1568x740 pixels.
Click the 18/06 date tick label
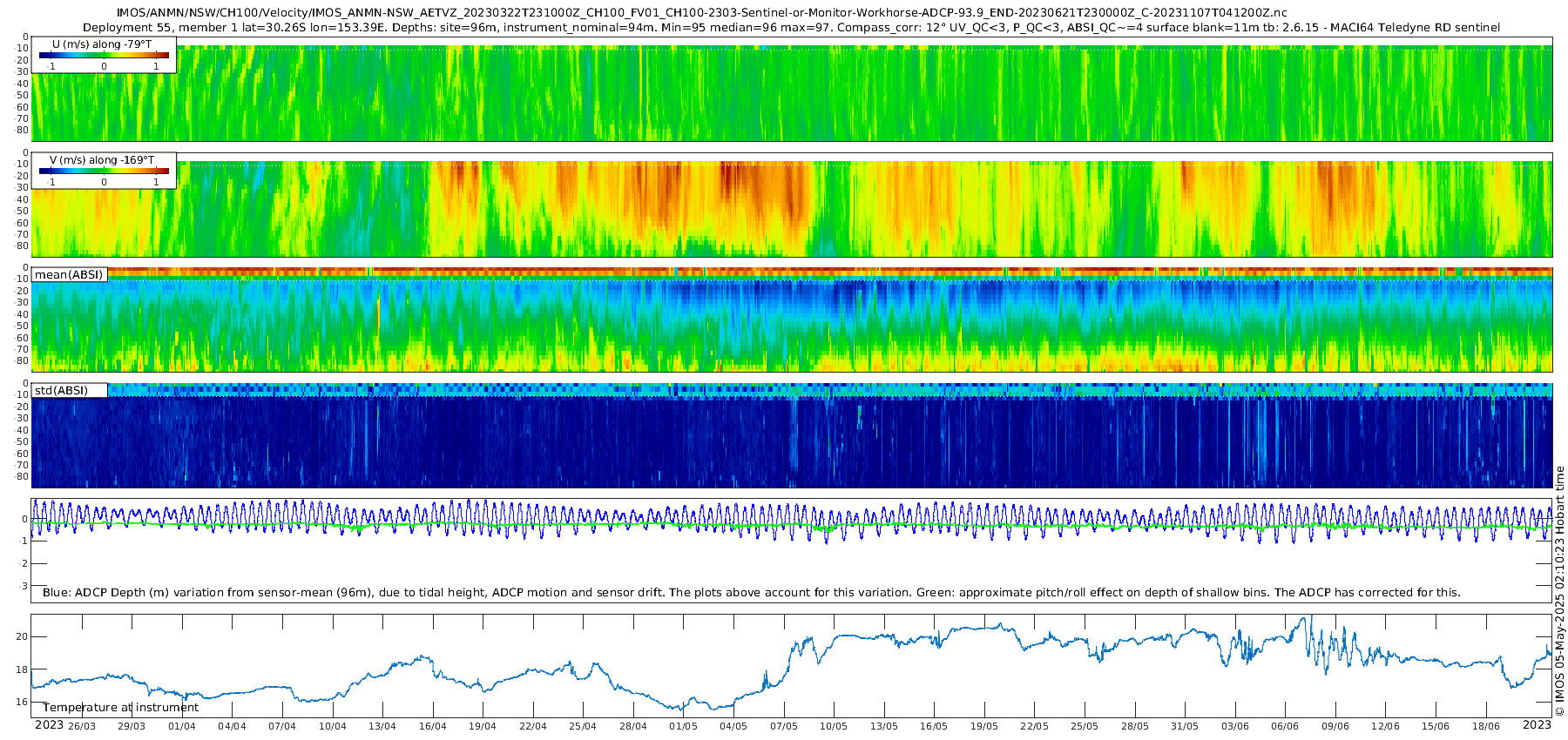click(1486, 726)
